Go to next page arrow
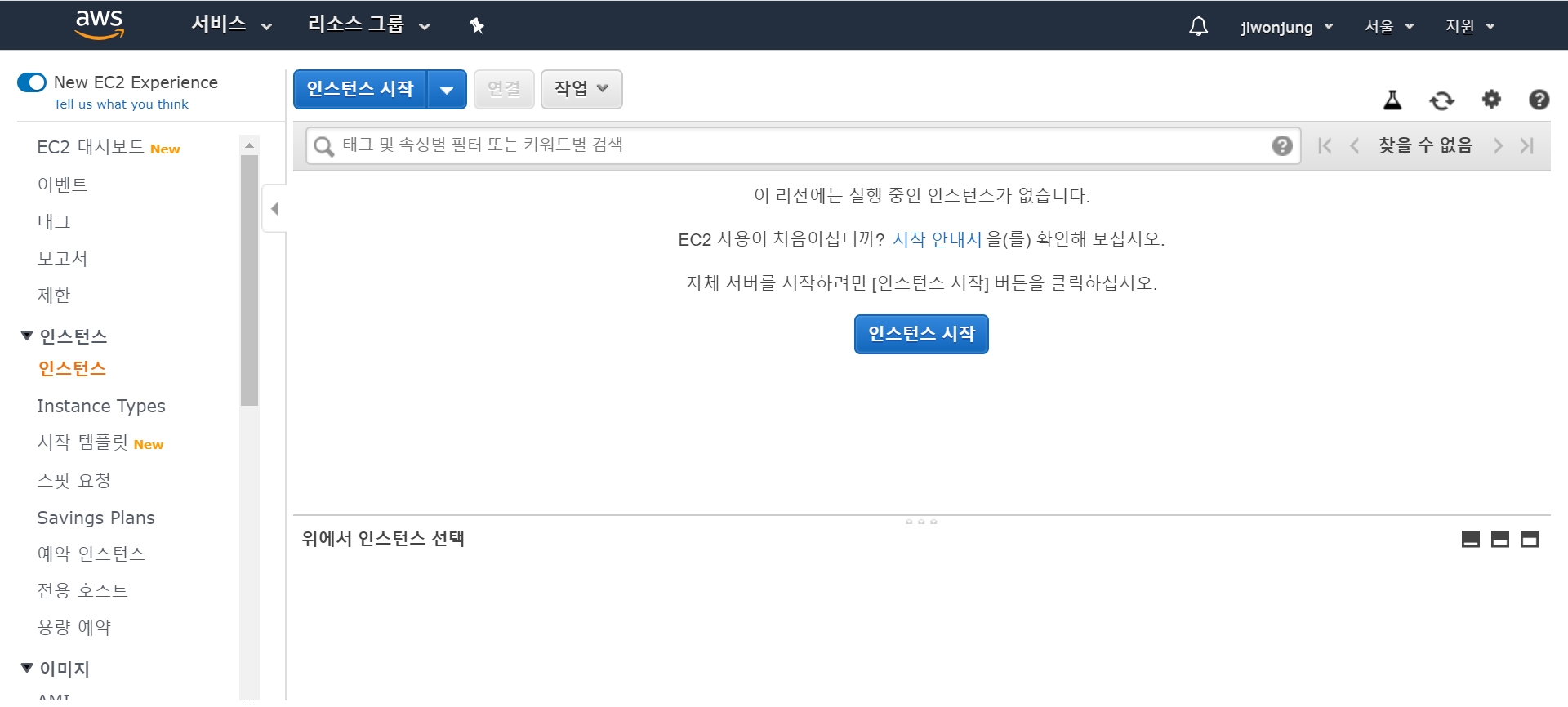 tap(1498, 145)
